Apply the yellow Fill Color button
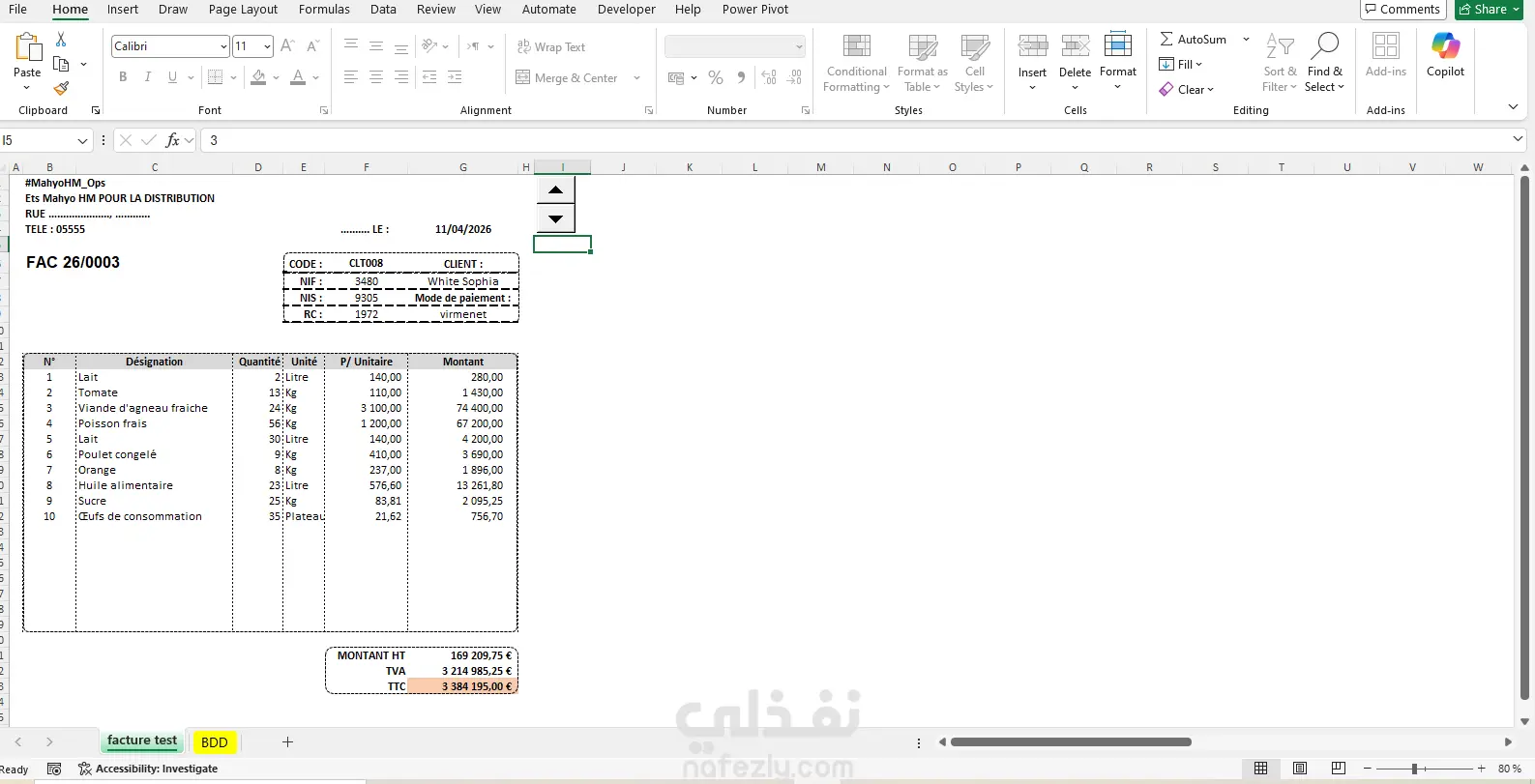Viewport: 1535px width, 784px height. (x=258, y=77)
